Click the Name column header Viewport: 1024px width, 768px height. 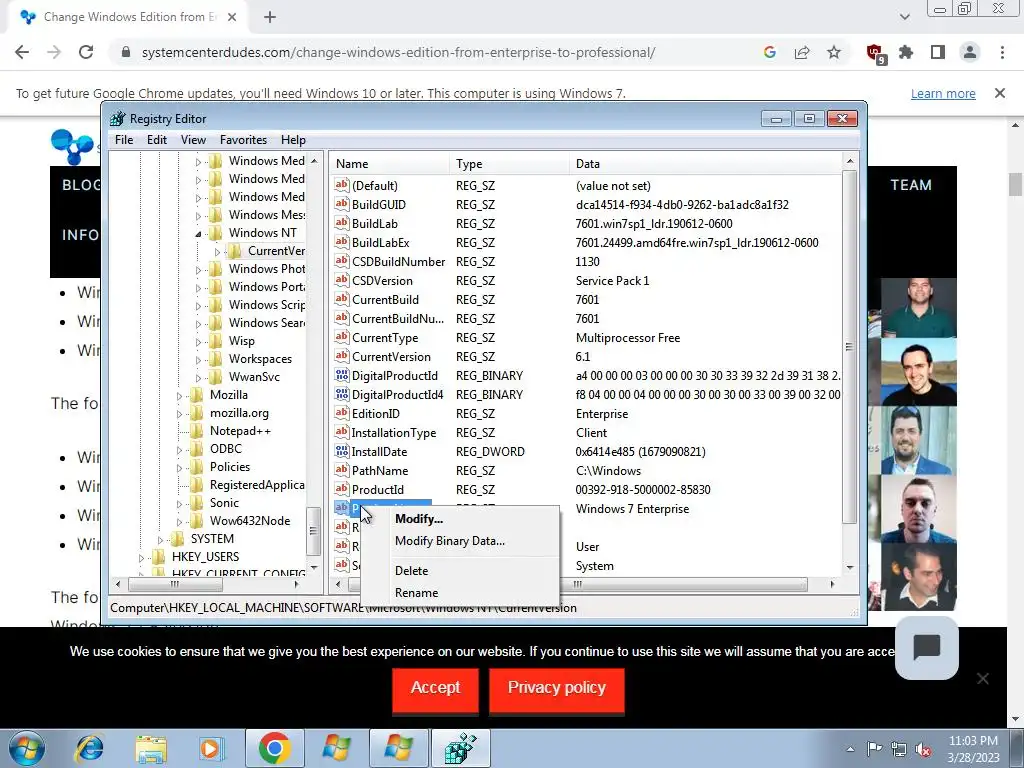click(390, 164)
